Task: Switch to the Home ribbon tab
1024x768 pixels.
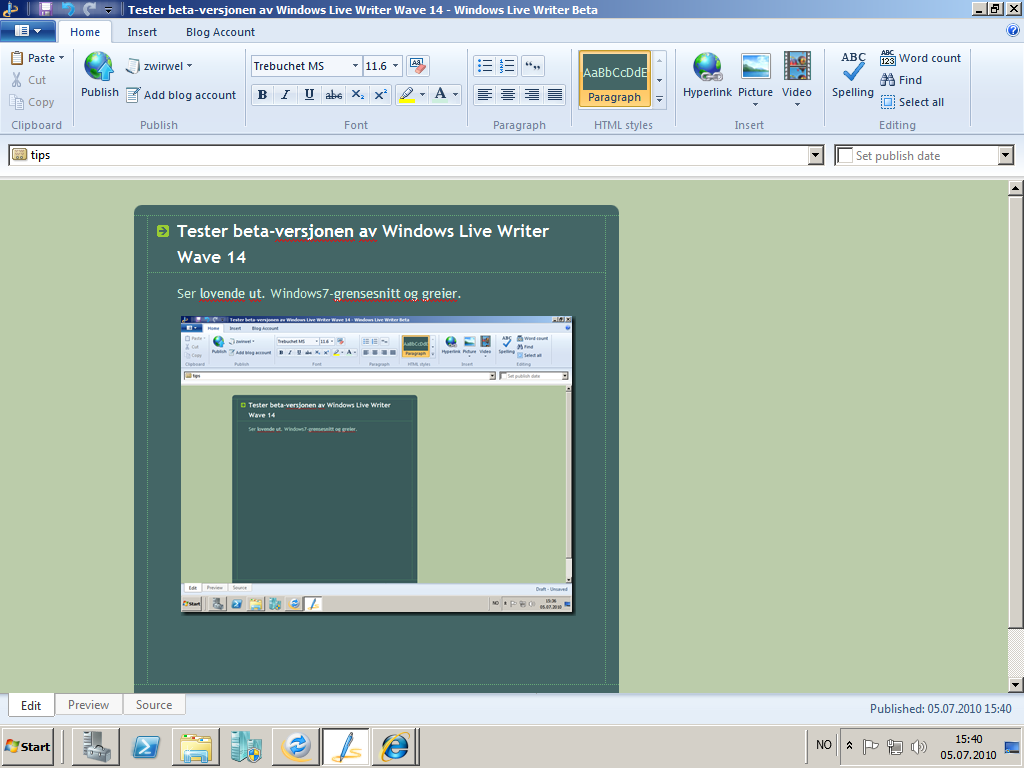Action: pos(85,32)
